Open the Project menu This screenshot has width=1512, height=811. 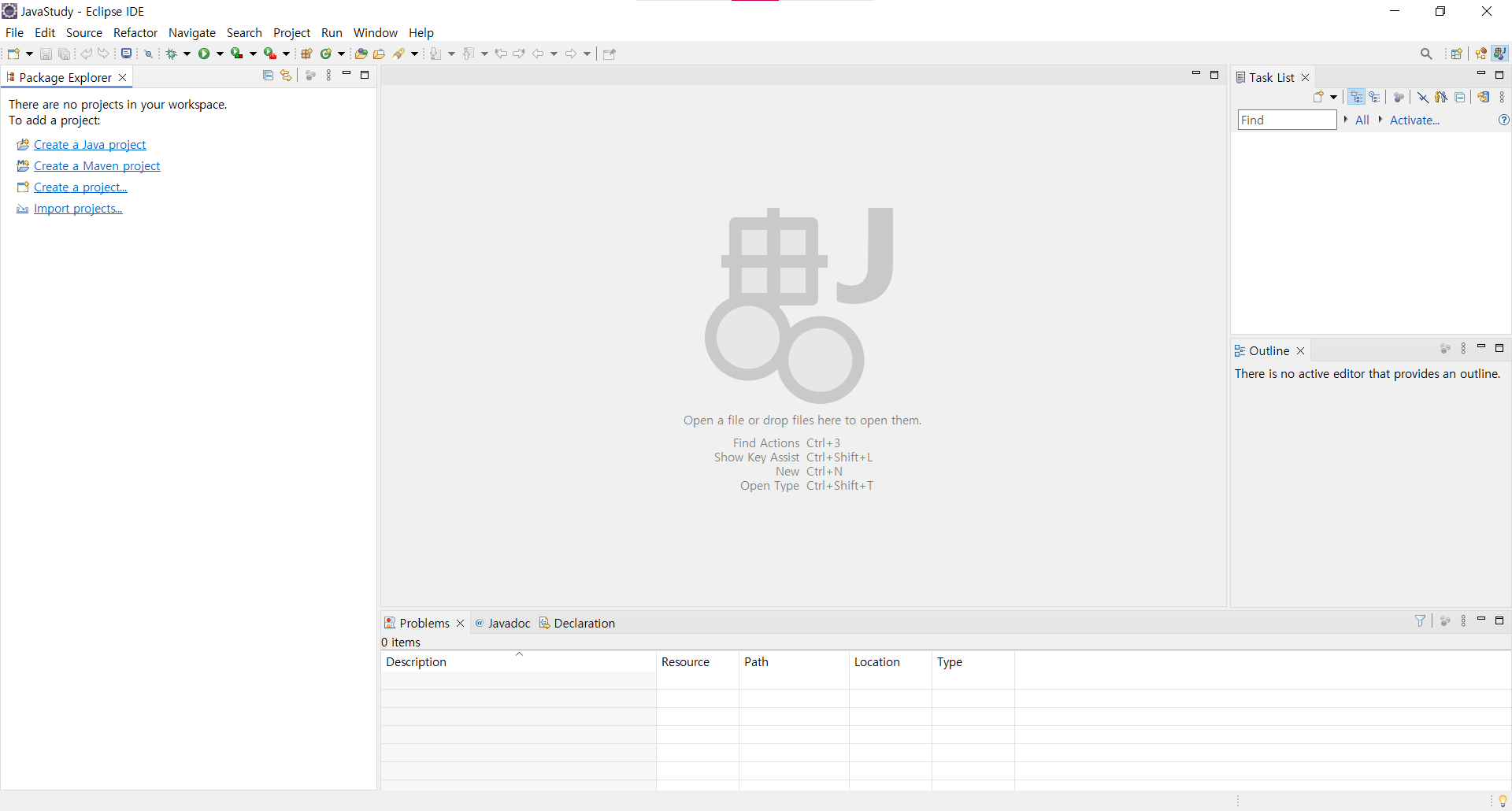click(x=291, y=32)
